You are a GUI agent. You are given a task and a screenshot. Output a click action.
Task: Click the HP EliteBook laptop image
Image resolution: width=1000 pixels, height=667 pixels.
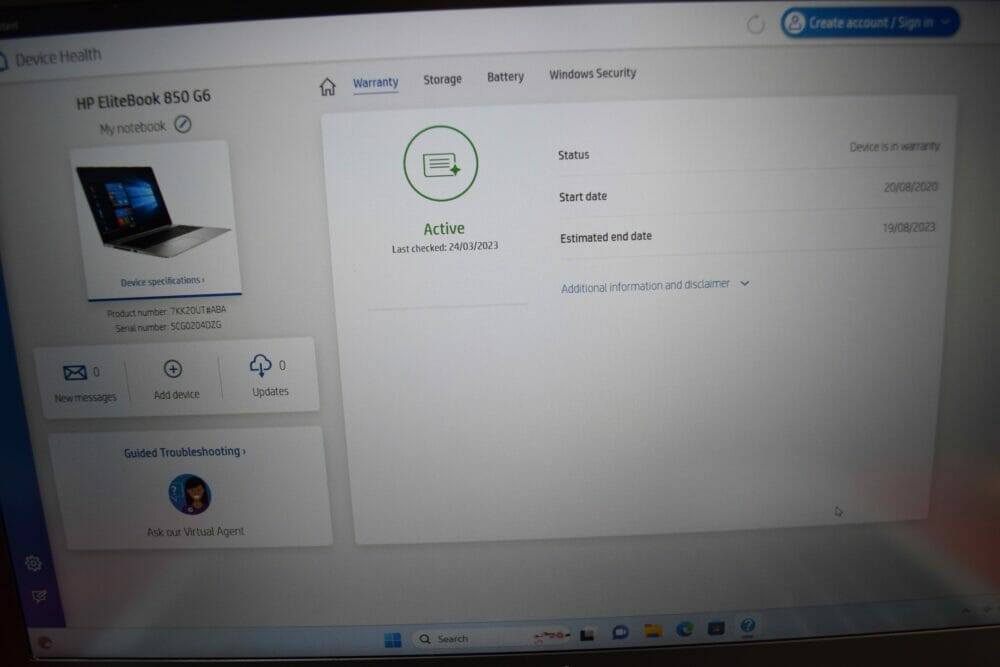[x=152, y=210]
